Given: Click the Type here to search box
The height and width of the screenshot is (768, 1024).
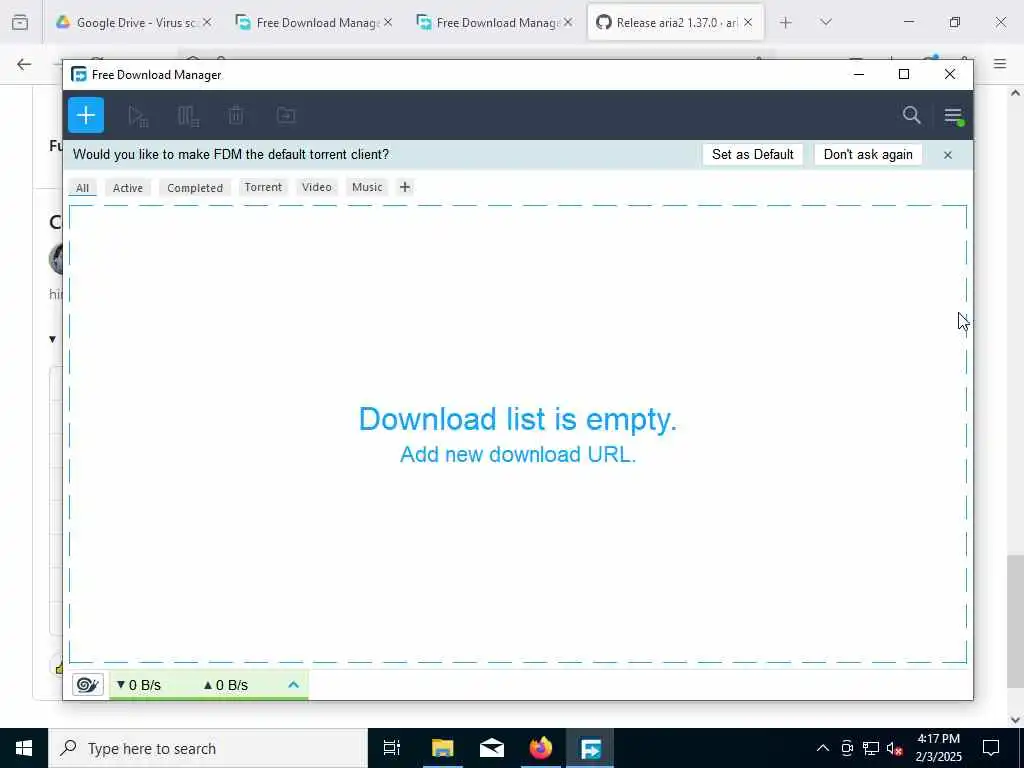Looking at the screenshot, I should click(x=208, y=748).
